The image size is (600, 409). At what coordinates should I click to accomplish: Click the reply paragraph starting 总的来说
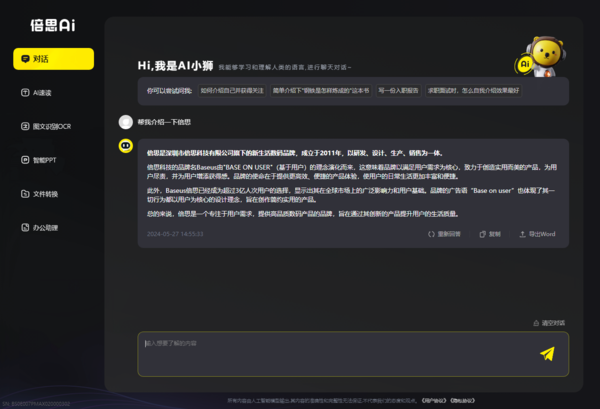303,214
